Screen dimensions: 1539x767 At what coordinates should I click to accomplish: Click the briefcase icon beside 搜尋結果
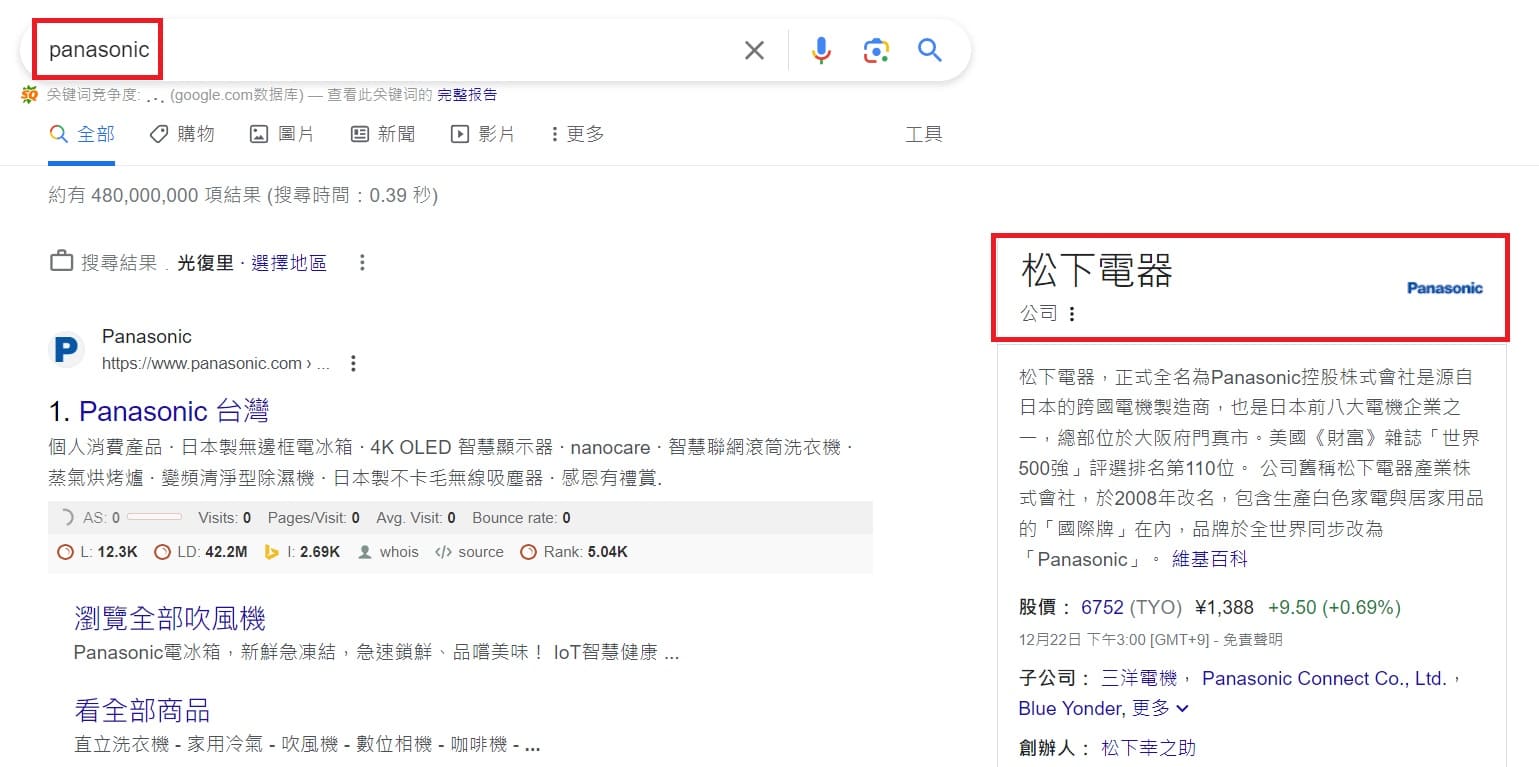coord(61,262)
